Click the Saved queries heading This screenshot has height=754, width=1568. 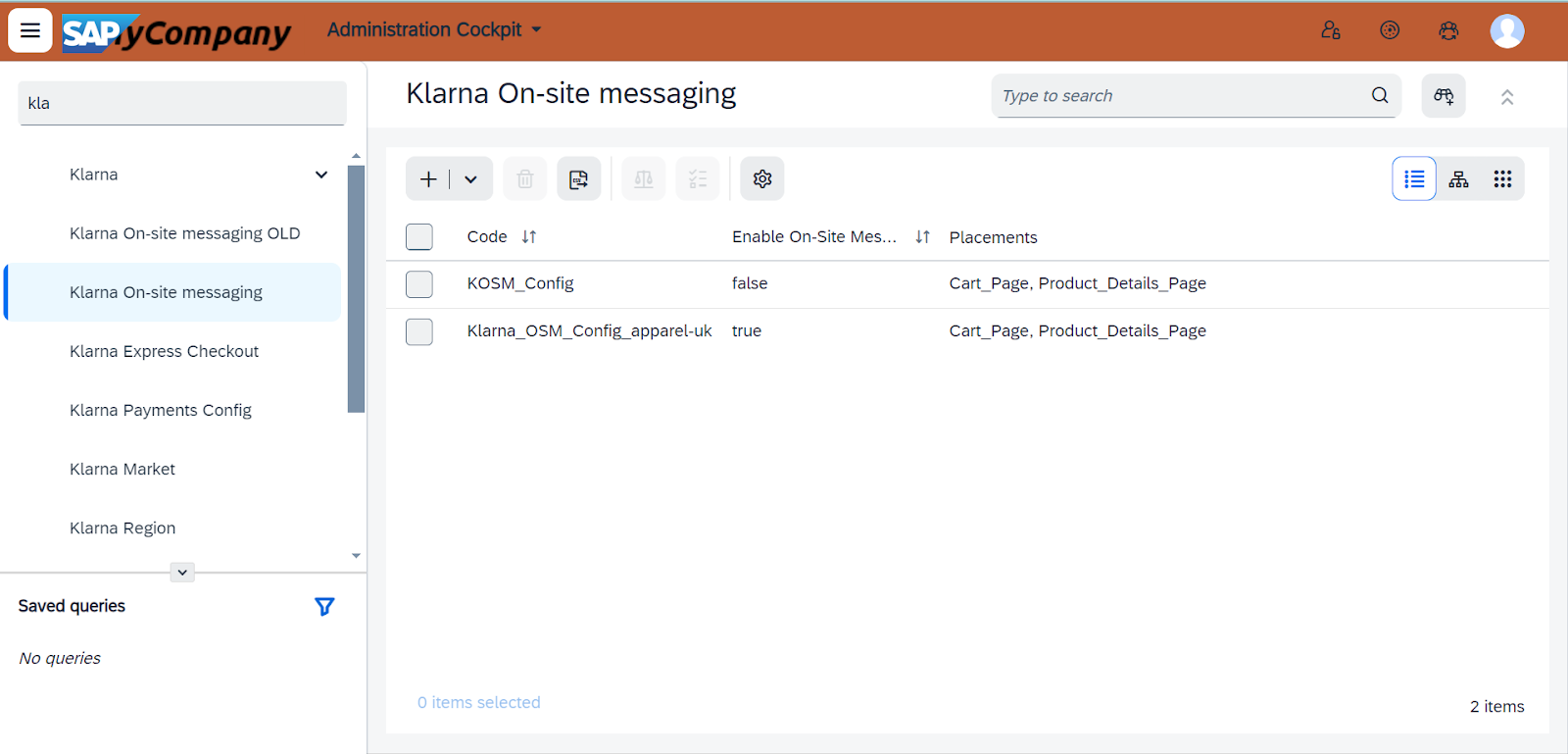coord(72,606)
